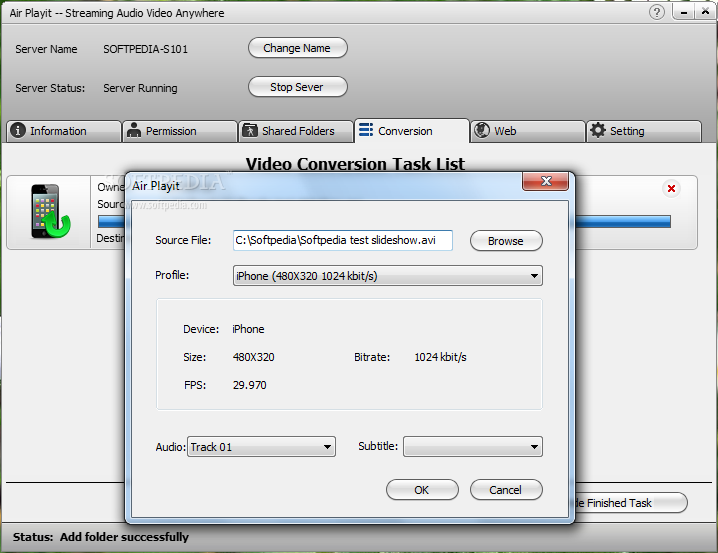Image resolution: width=718 pixels, height=553 pixels.
Task: Click the Add folder successfully status text
Action: click(x=124, y=537)
